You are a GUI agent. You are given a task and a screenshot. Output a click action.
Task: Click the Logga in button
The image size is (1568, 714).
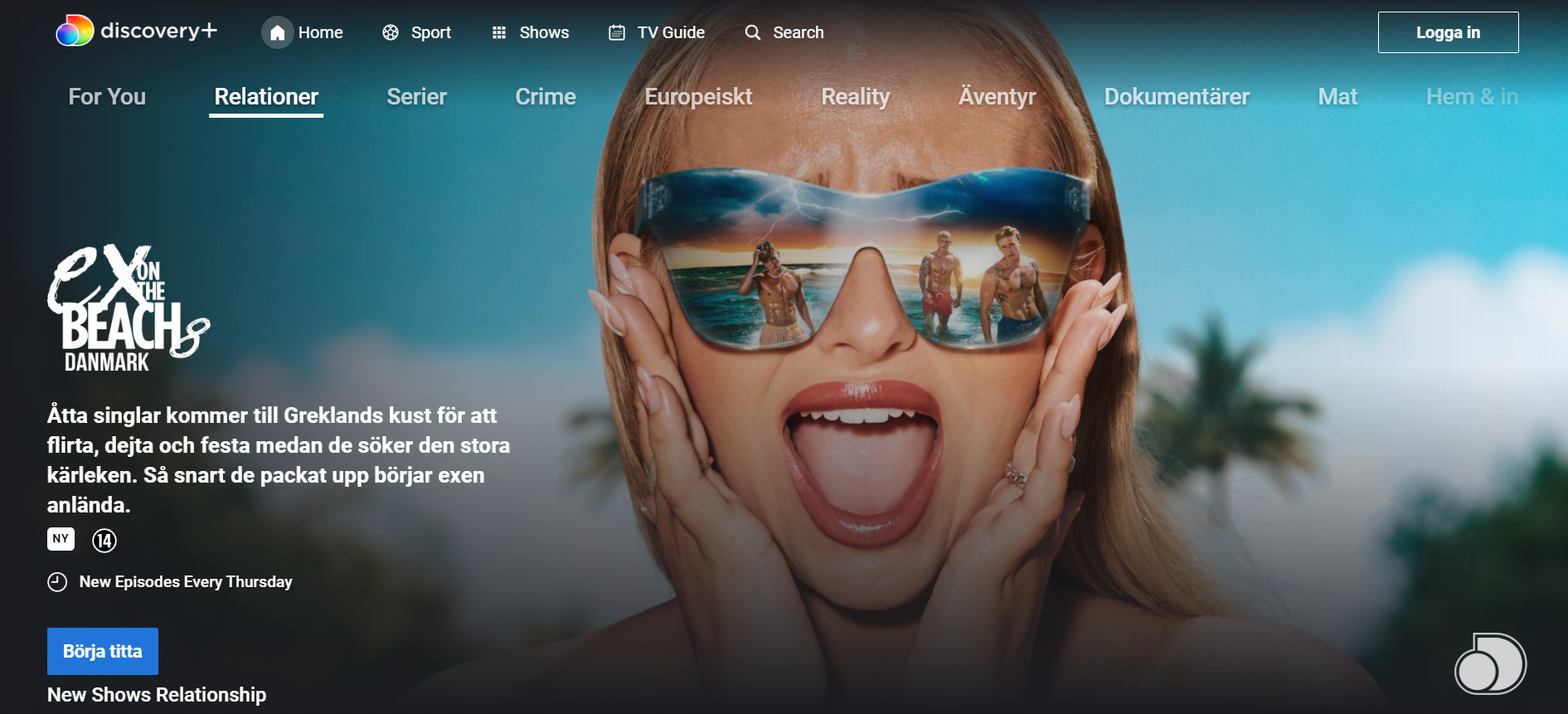pos(1448,32)
